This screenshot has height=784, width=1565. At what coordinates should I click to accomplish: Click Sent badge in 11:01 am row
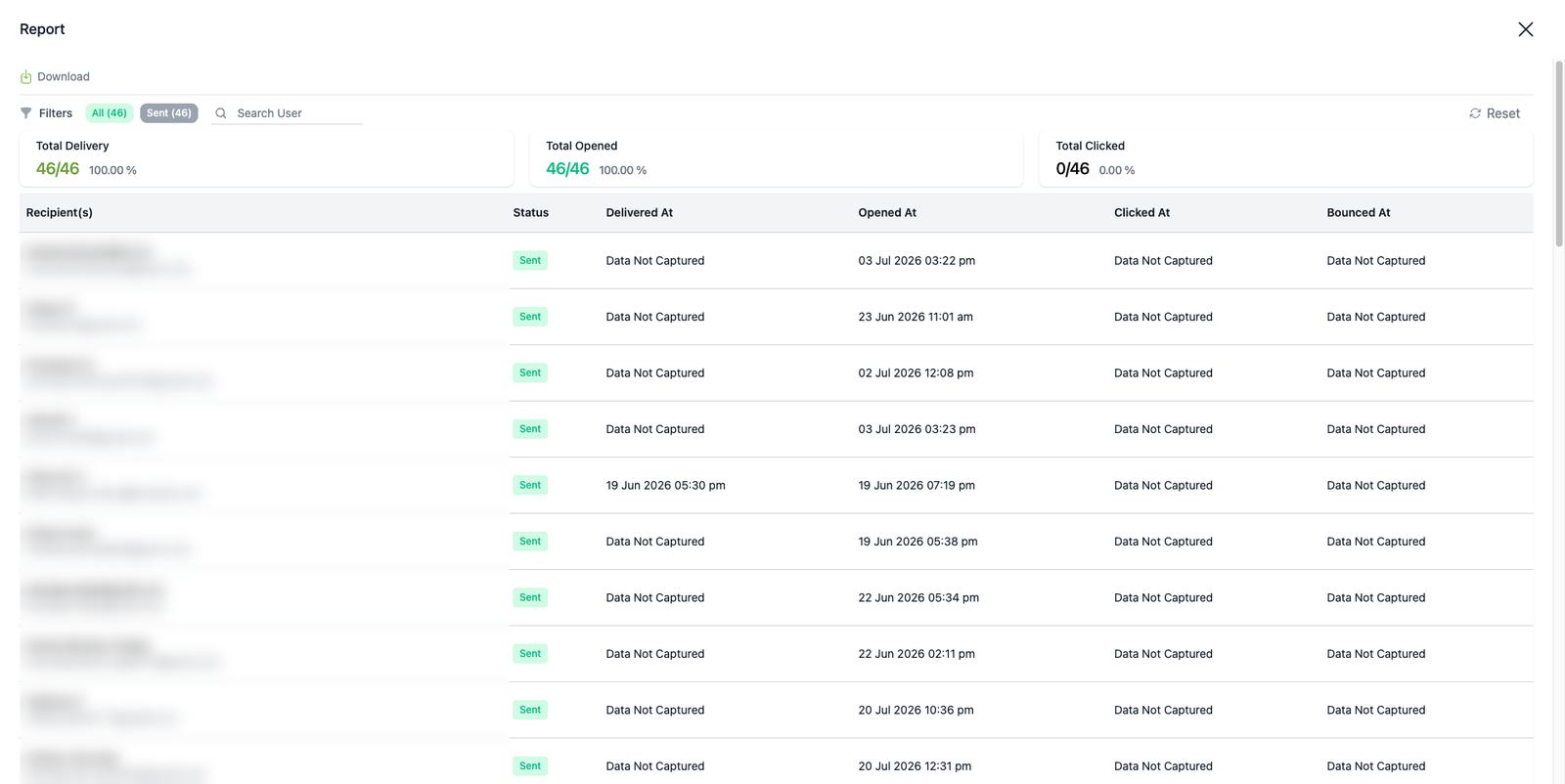coord(530,317)
